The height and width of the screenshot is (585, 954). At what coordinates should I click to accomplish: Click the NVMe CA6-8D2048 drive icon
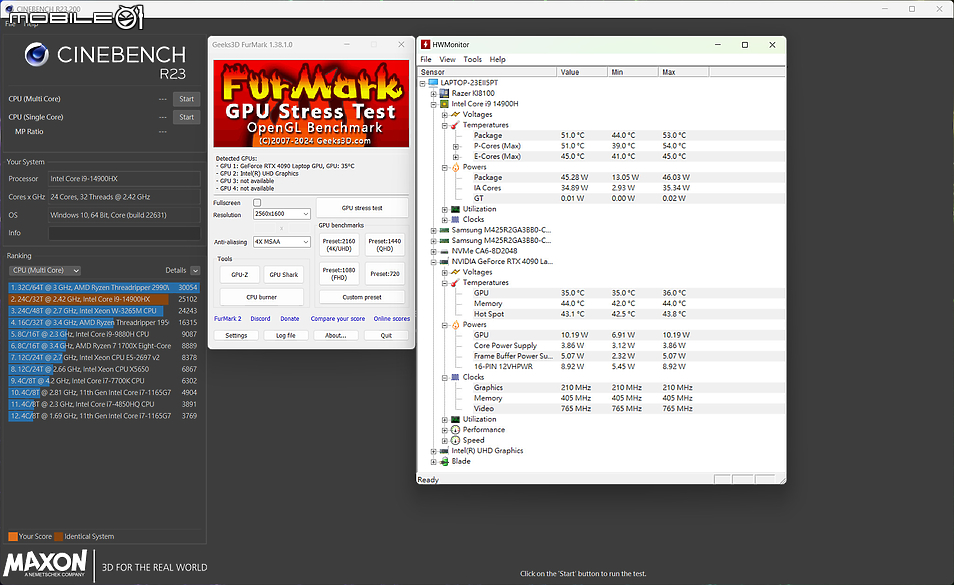tap(444, 251)
